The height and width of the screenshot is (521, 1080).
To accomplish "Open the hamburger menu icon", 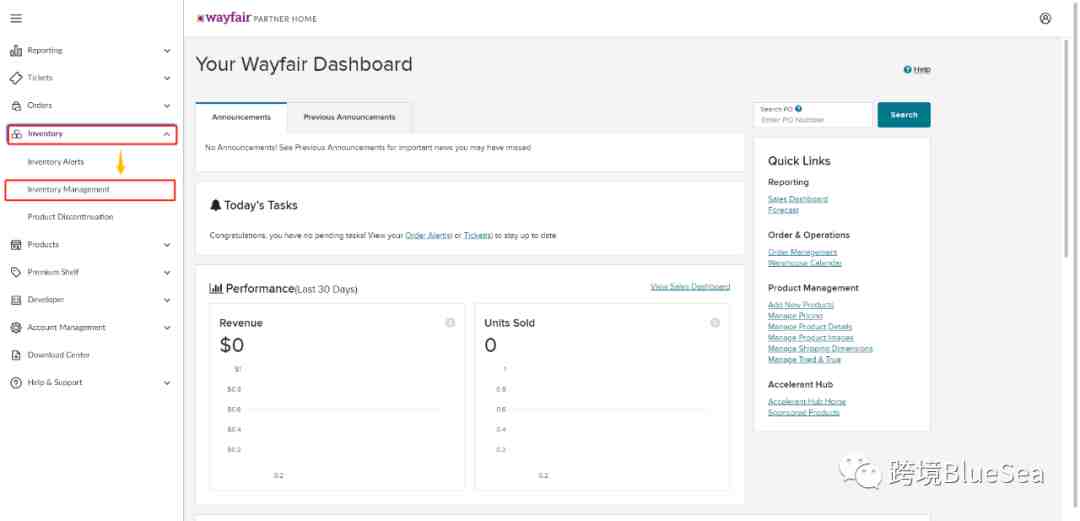I will [x=16, y=19].
